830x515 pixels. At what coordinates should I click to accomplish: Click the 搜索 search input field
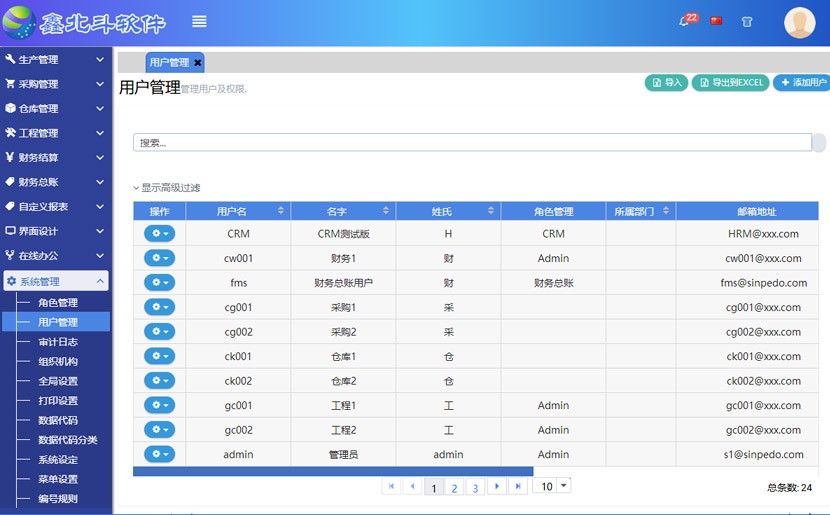471,143
